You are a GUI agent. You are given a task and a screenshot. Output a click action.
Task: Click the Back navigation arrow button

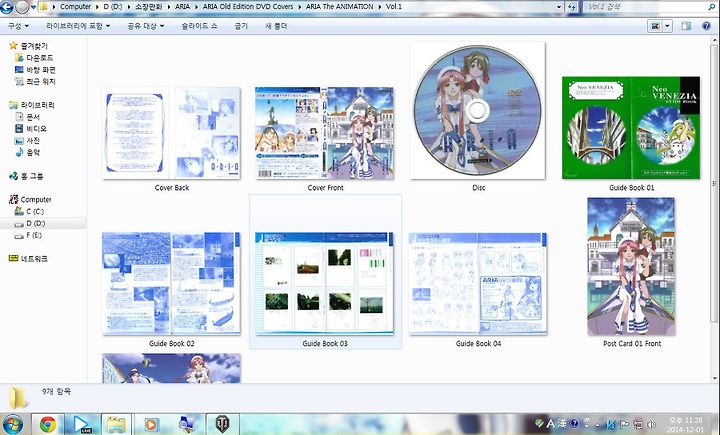6,7
